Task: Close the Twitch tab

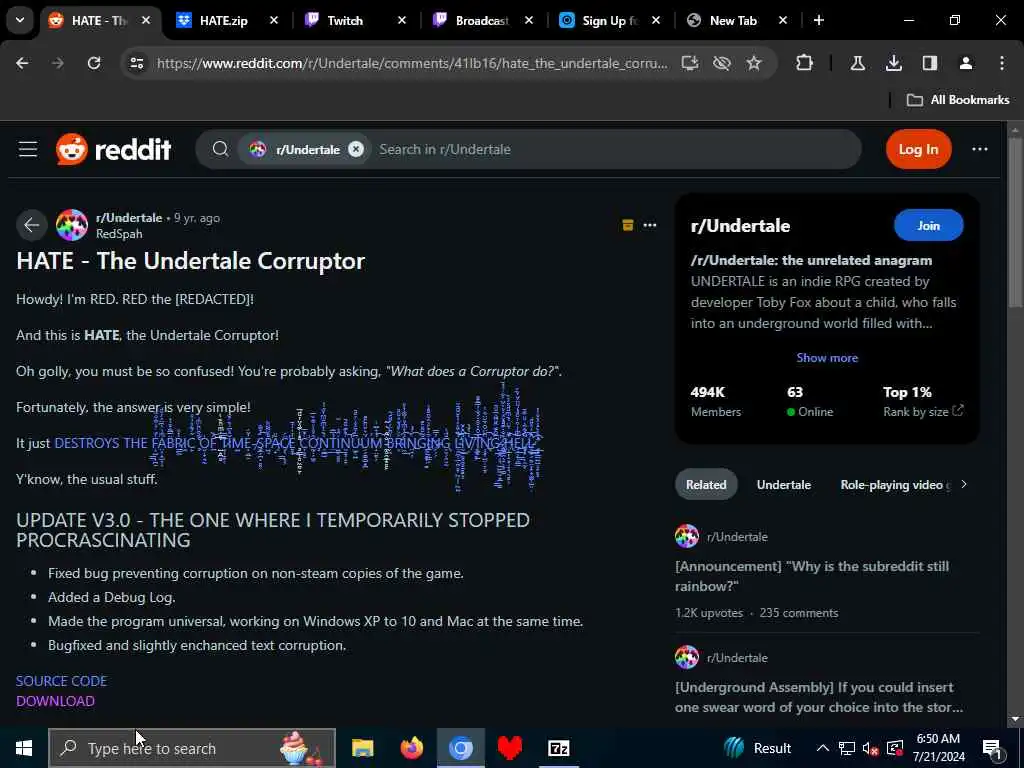Action: 402,21
